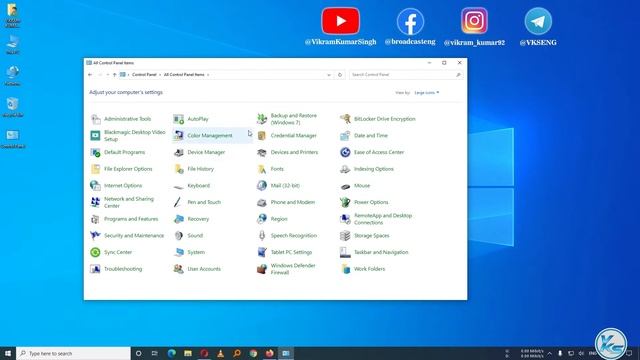
Task: Expand the address bar history dropdown
Action: [x=329, y=75]
